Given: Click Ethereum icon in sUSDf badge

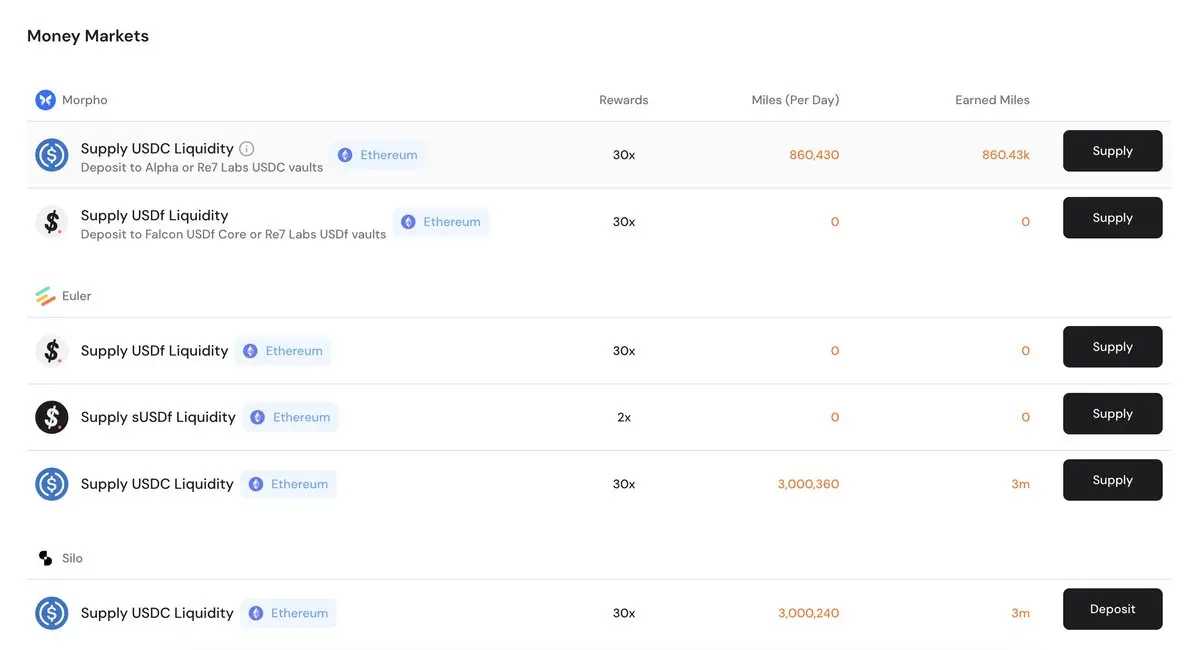Looking at the screenshot, I should 258,417.
